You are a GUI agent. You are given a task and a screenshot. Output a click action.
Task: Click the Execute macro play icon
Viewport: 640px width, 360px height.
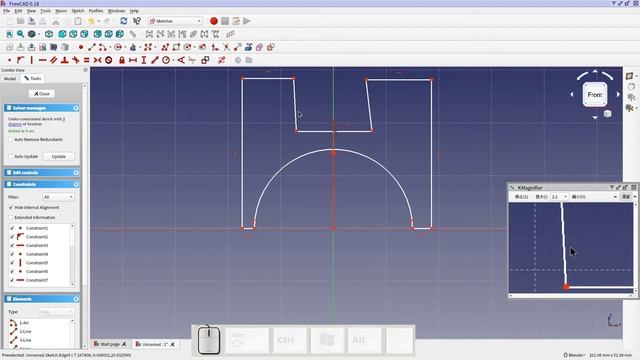[247, 21]
